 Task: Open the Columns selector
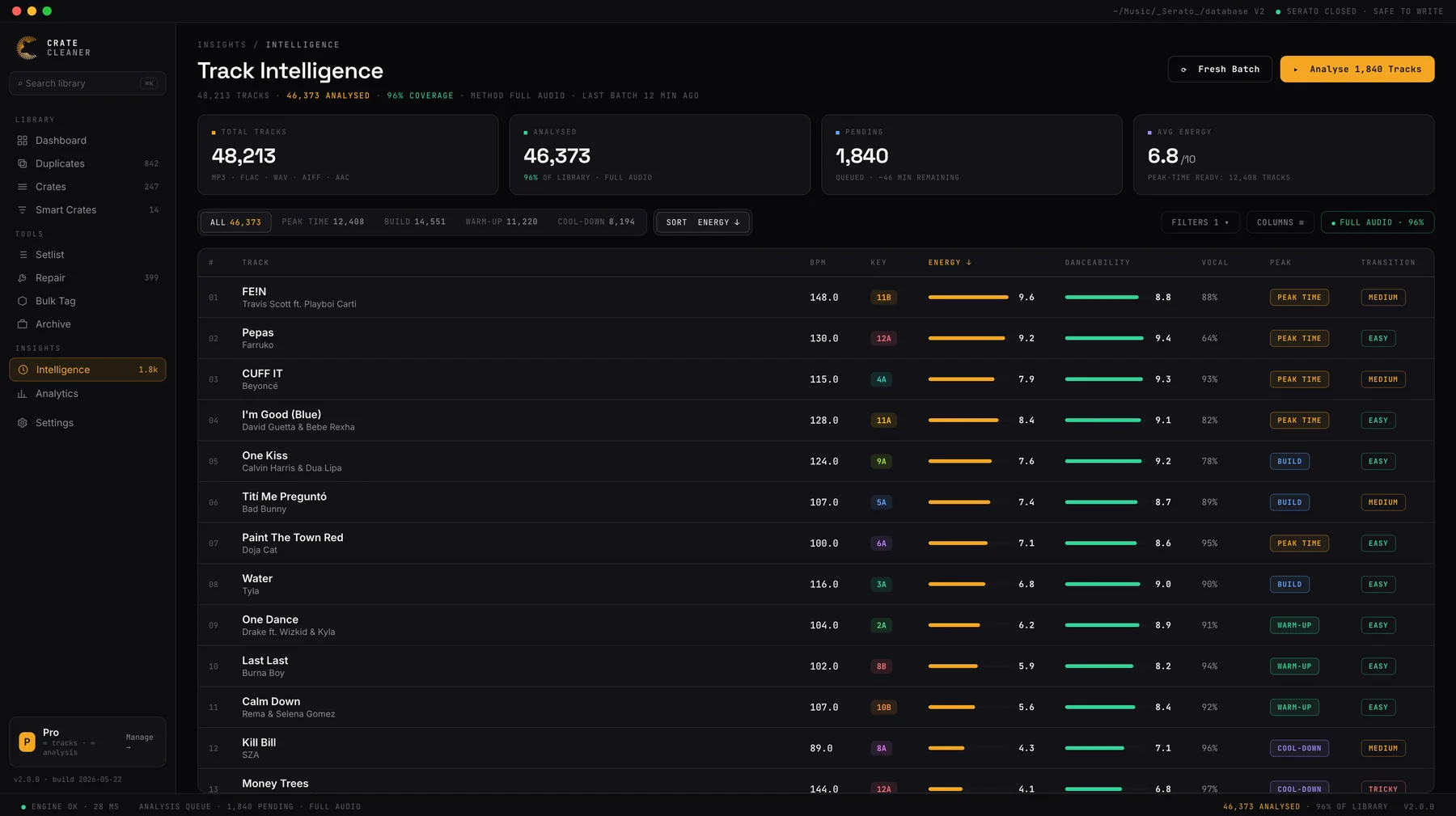point(1280,222)
